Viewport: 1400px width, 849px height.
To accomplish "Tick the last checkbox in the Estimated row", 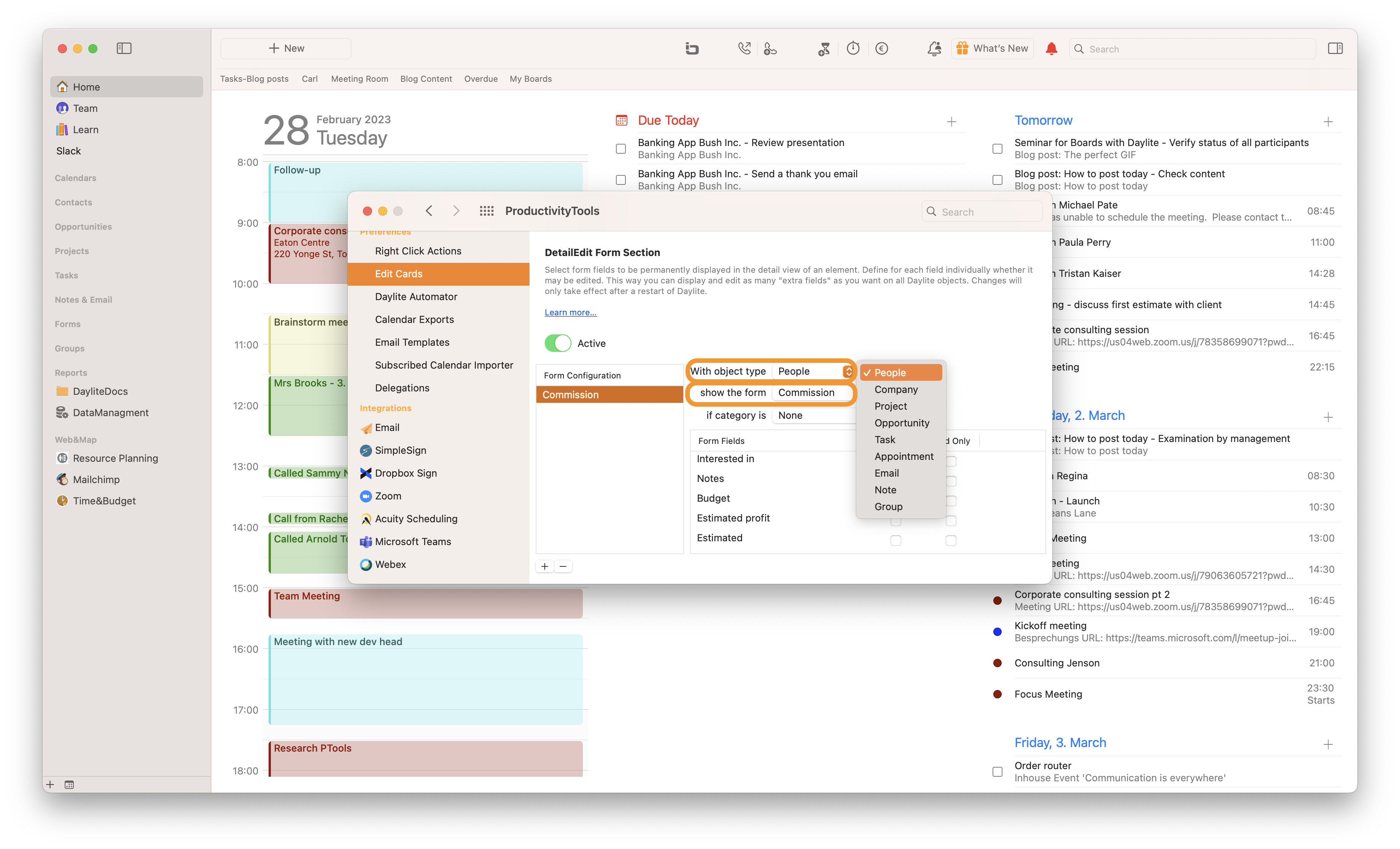I will pos(951,540).
